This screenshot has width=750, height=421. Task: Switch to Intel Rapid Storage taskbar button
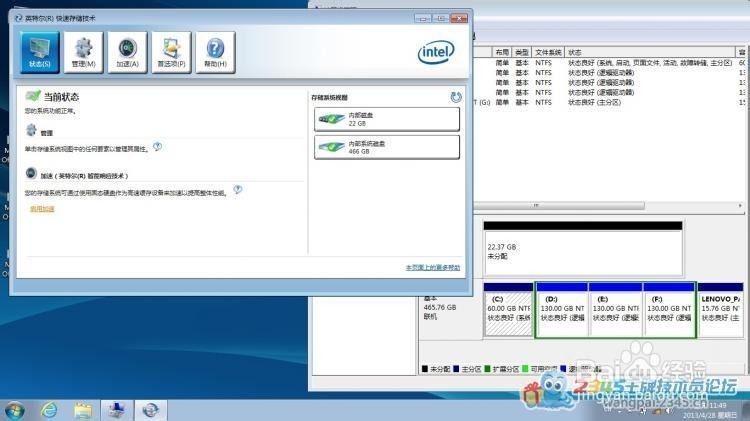tap(151, 410)
